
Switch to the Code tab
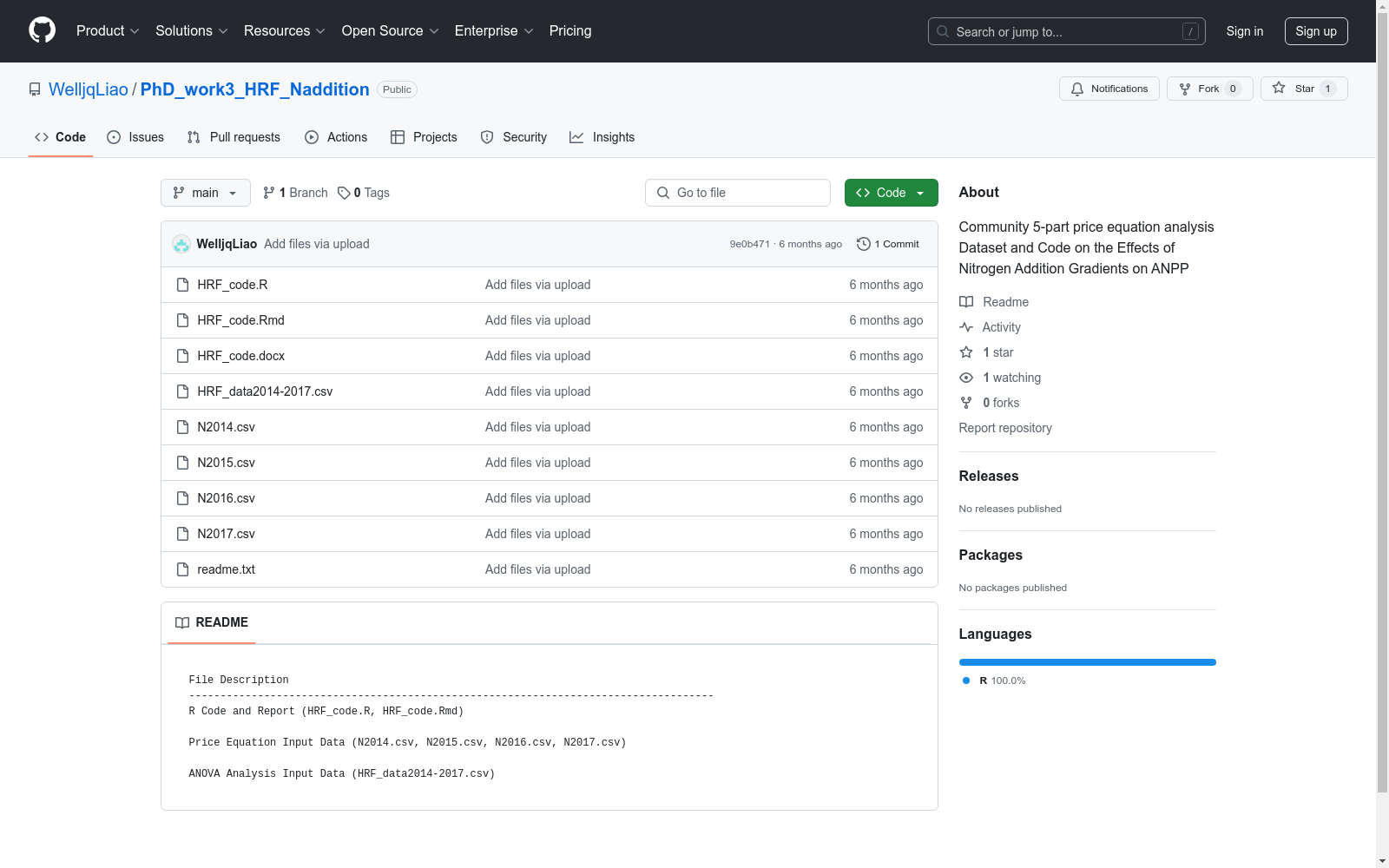click(x=61, y=137)
